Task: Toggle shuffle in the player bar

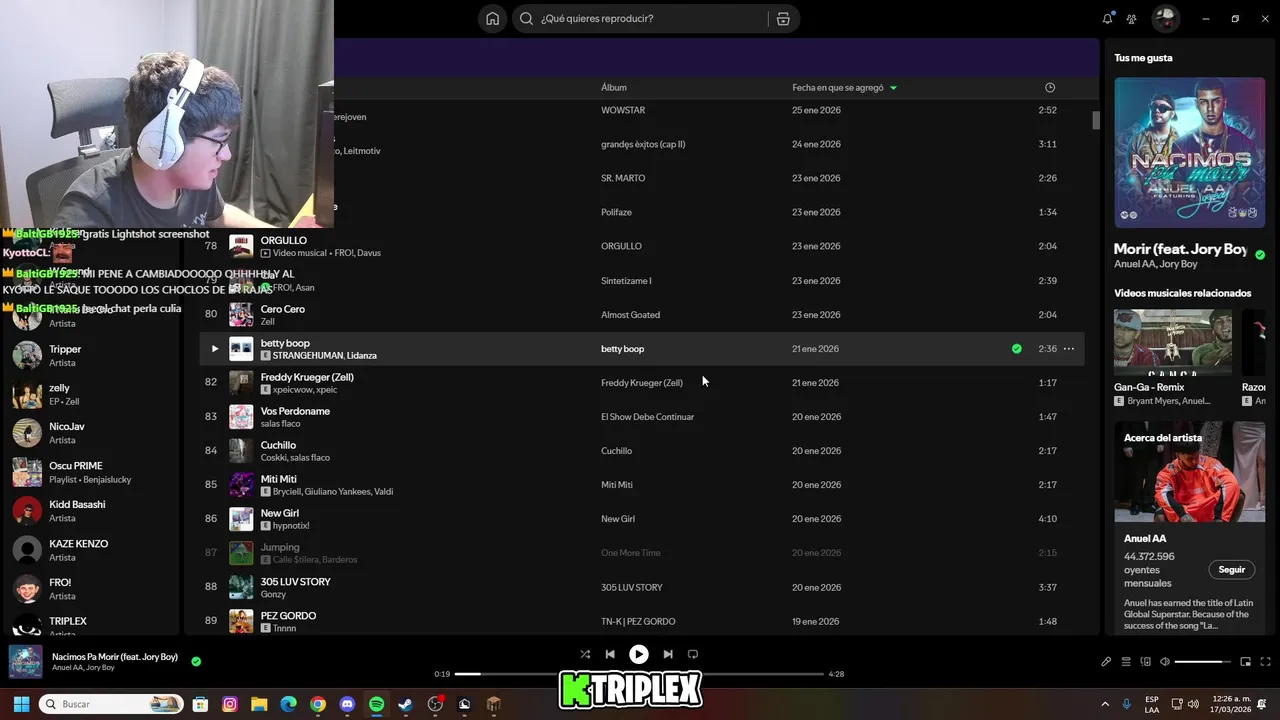Action: pos(585,654)
